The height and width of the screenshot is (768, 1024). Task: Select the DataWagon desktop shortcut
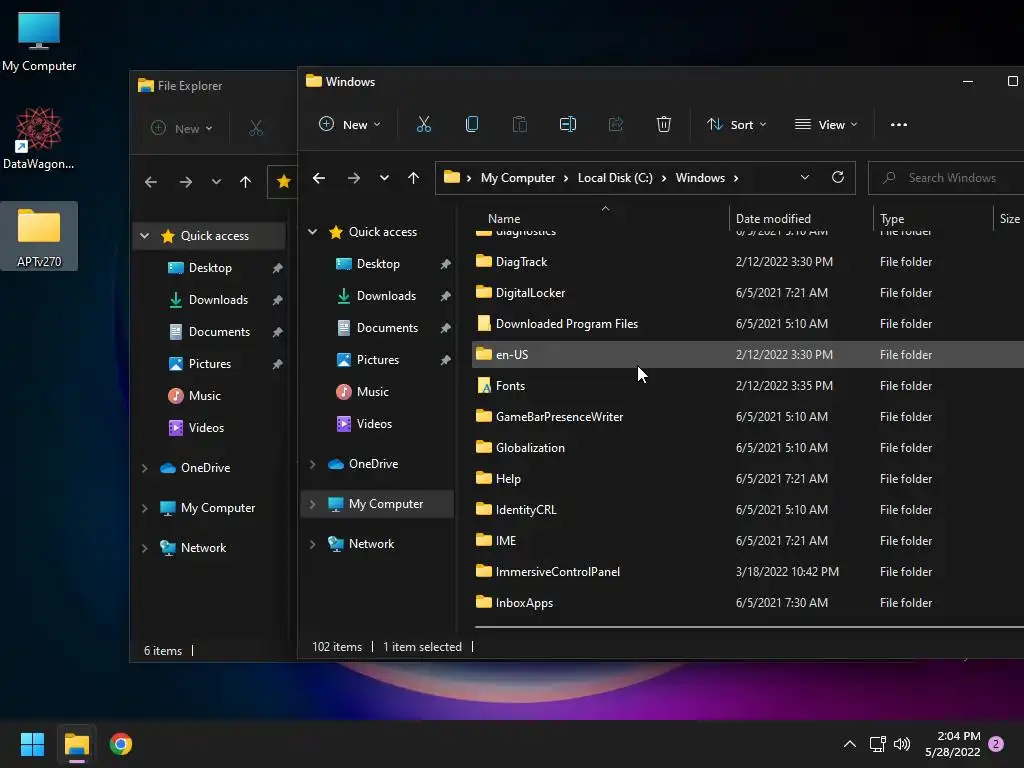pyautogui.click(x=39, y=139)
